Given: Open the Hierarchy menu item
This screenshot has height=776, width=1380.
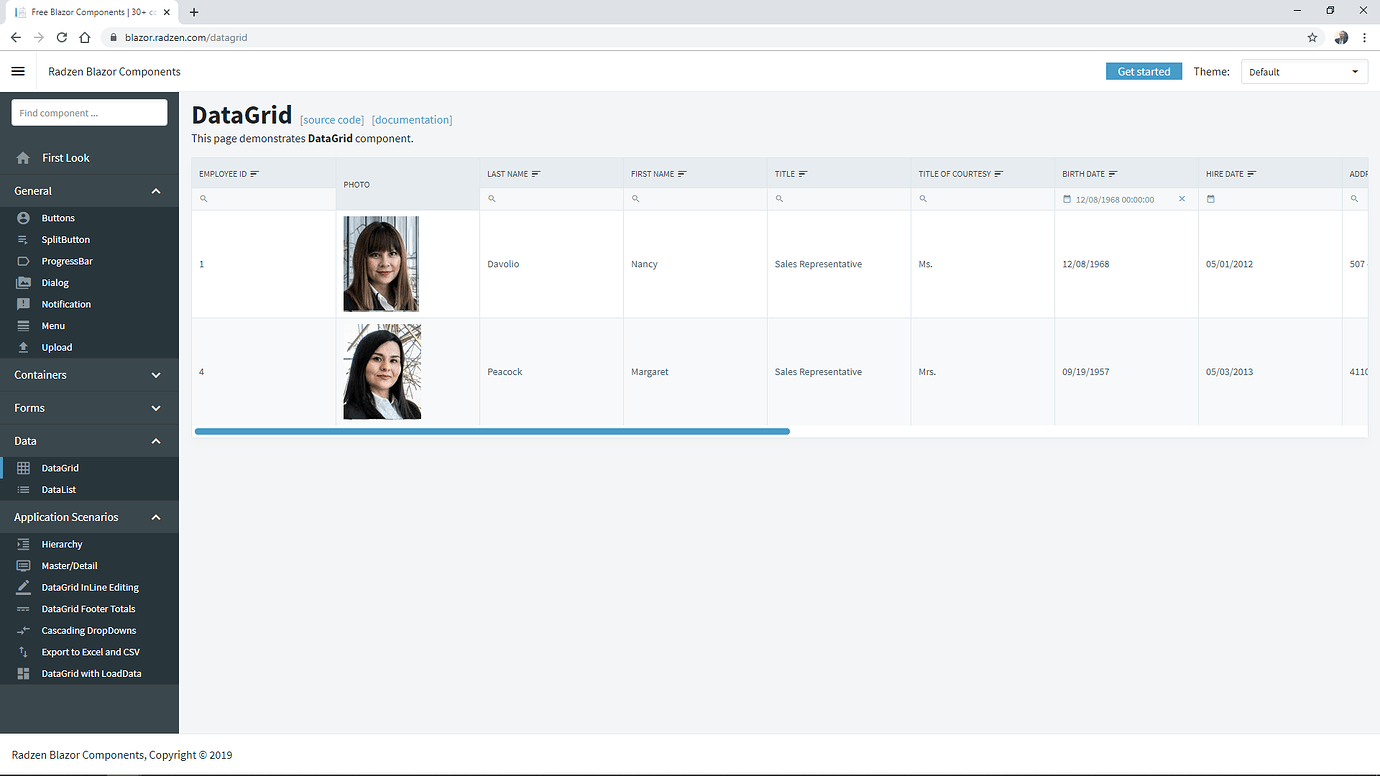Looking at the screenshot, I should coord(62,545).
